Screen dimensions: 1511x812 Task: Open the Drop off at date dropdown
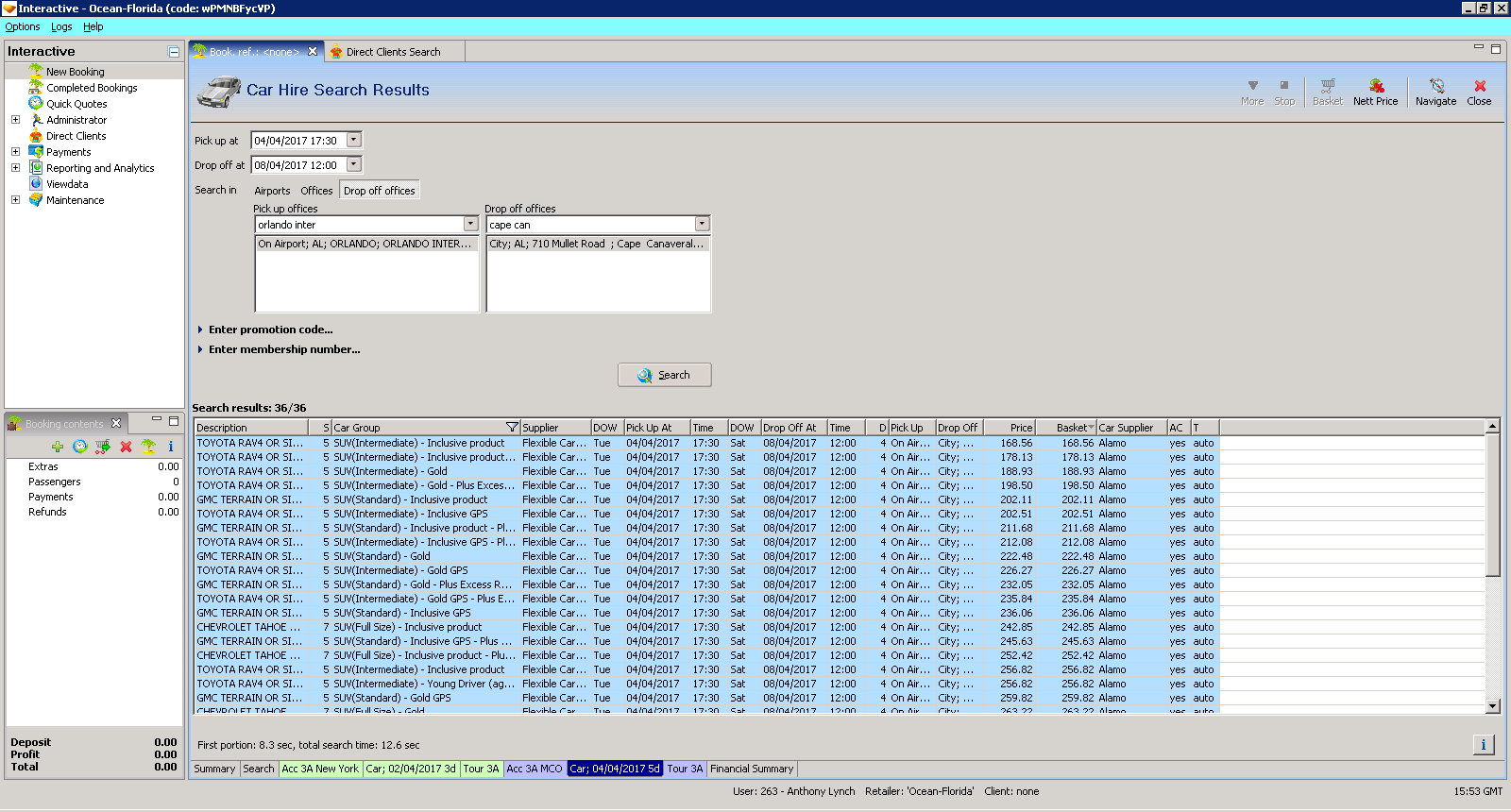354,164
